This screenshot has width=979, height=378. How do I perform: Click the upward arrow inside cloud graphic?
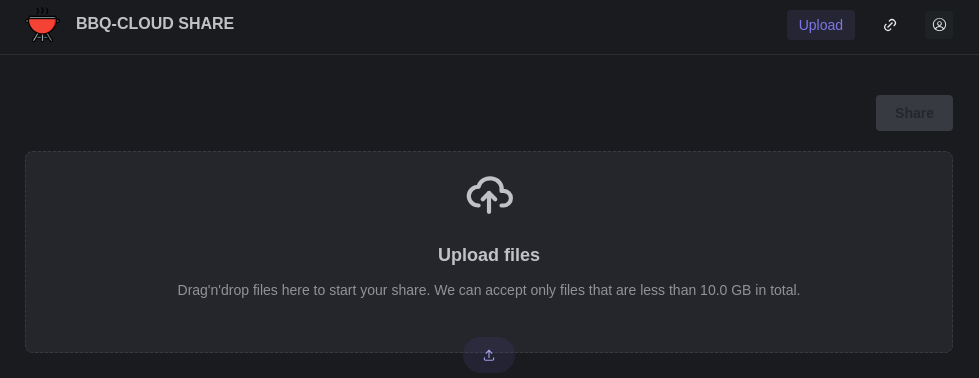tap(489, 201)
